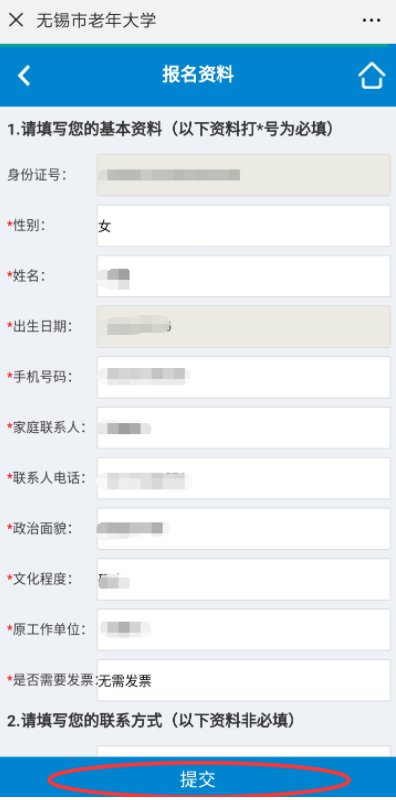
Task: Tap the back arrow in the blue header
Action: coord(24,76)
